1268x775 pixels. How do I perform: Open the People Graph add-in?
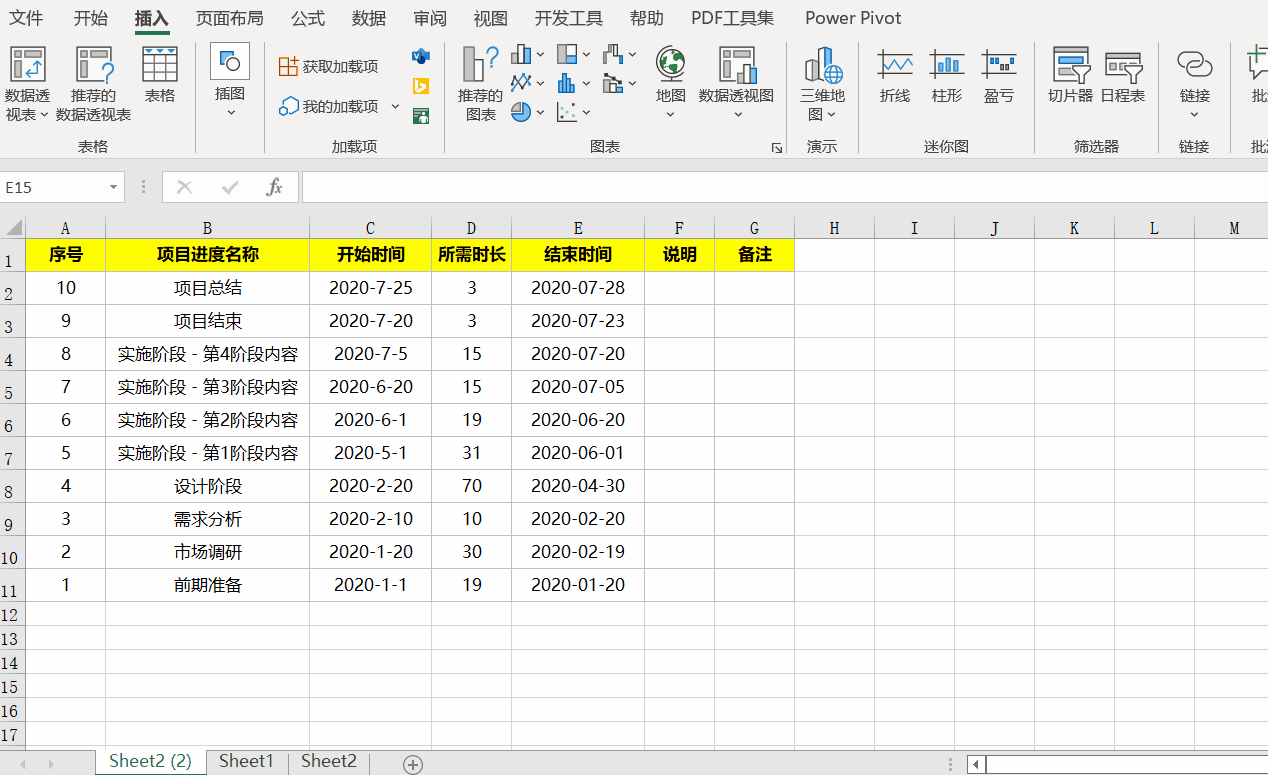pyautogui.click(x=421, y=116)
